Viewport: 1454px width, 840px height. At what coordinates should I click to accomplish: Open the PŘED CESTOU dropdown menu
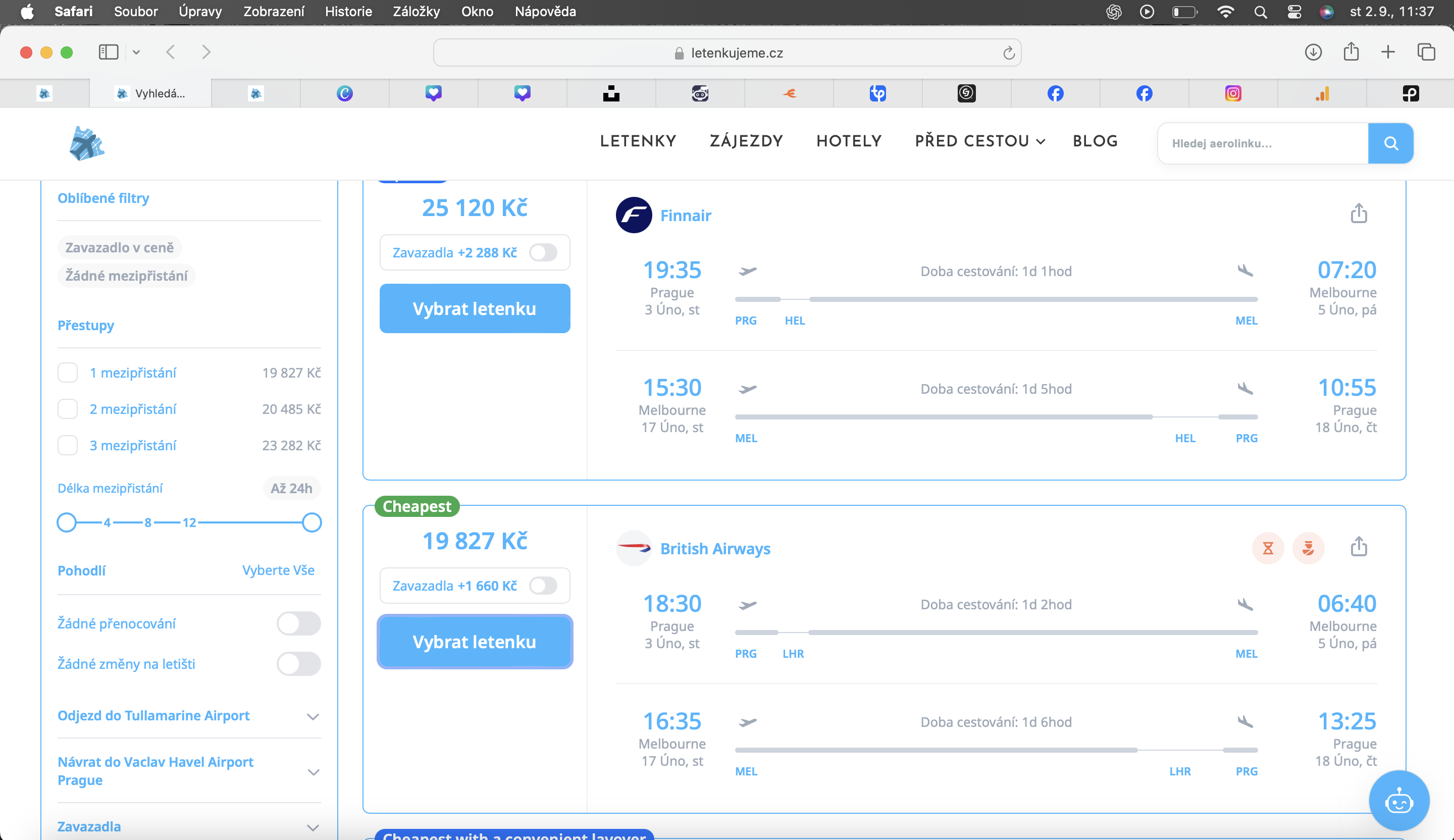(980, 141)
